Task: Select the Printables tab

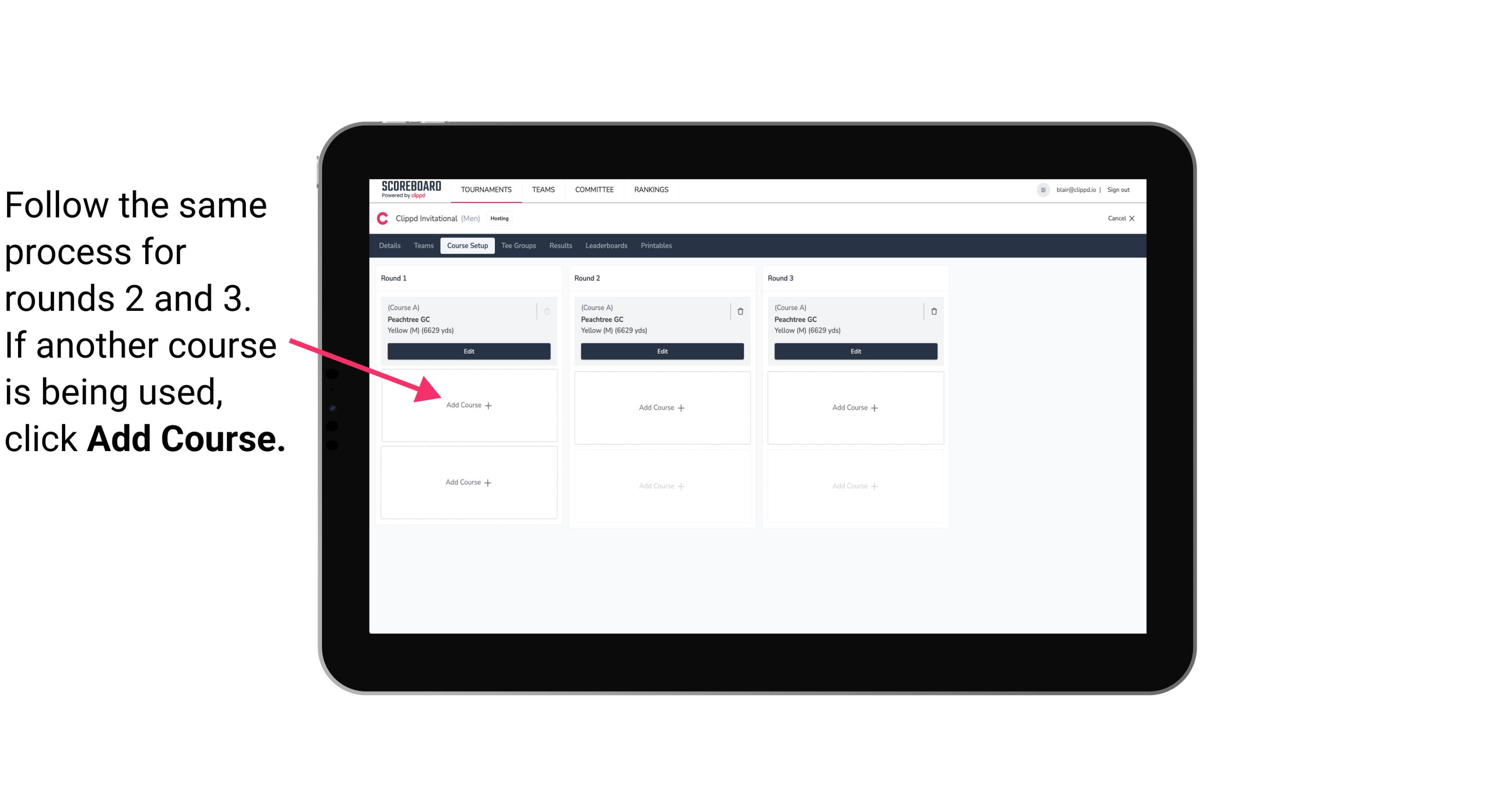Action: [657, 245]
